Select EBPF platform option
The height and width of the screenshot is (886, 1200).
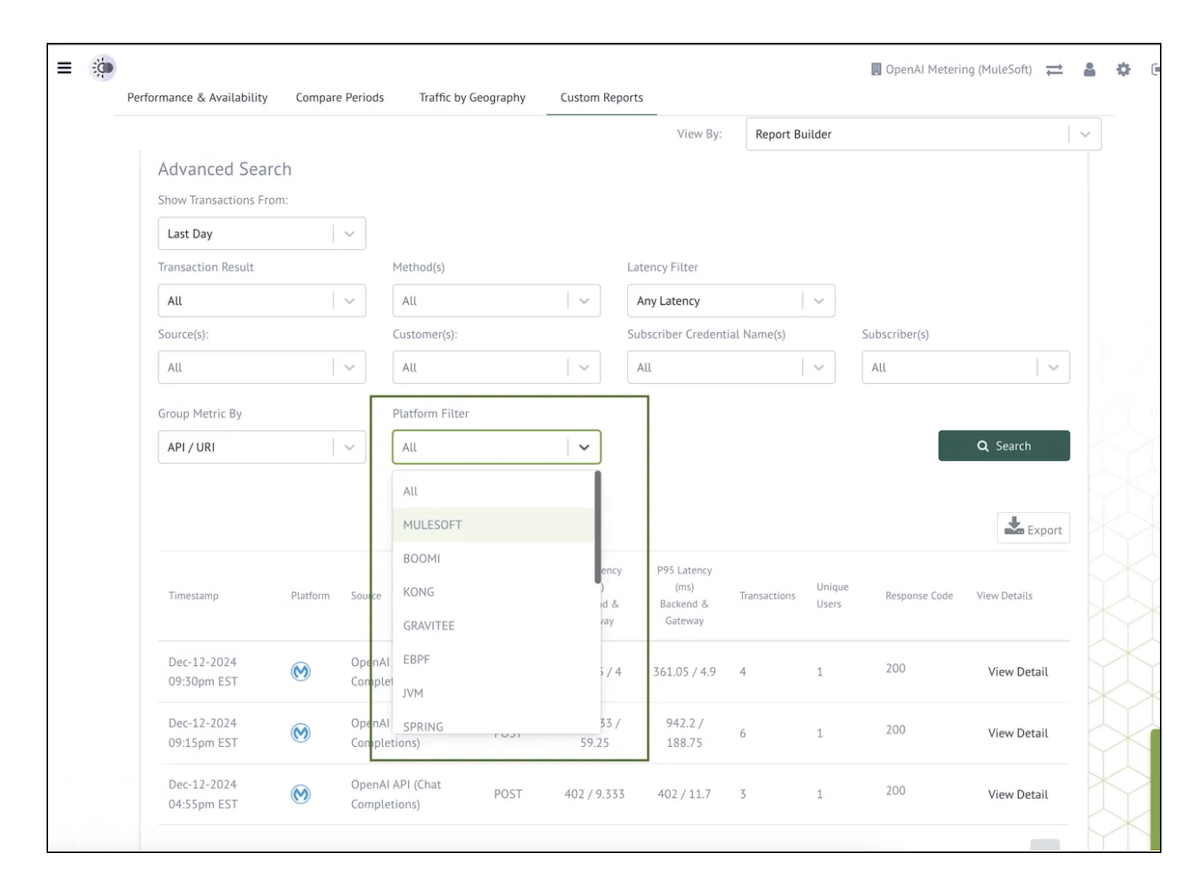494,659
